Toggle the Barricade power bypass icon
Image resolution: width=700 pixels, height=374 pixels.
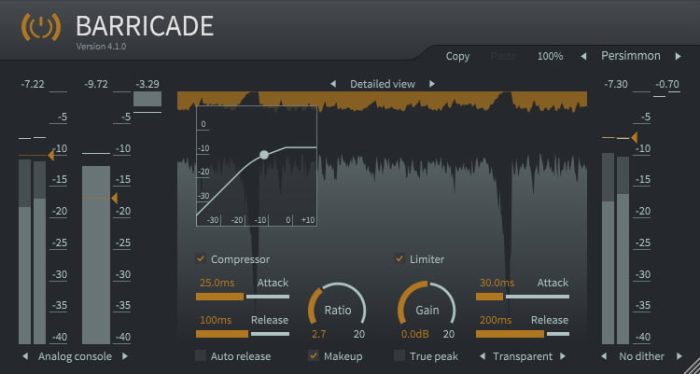click(x=41, y=28)
